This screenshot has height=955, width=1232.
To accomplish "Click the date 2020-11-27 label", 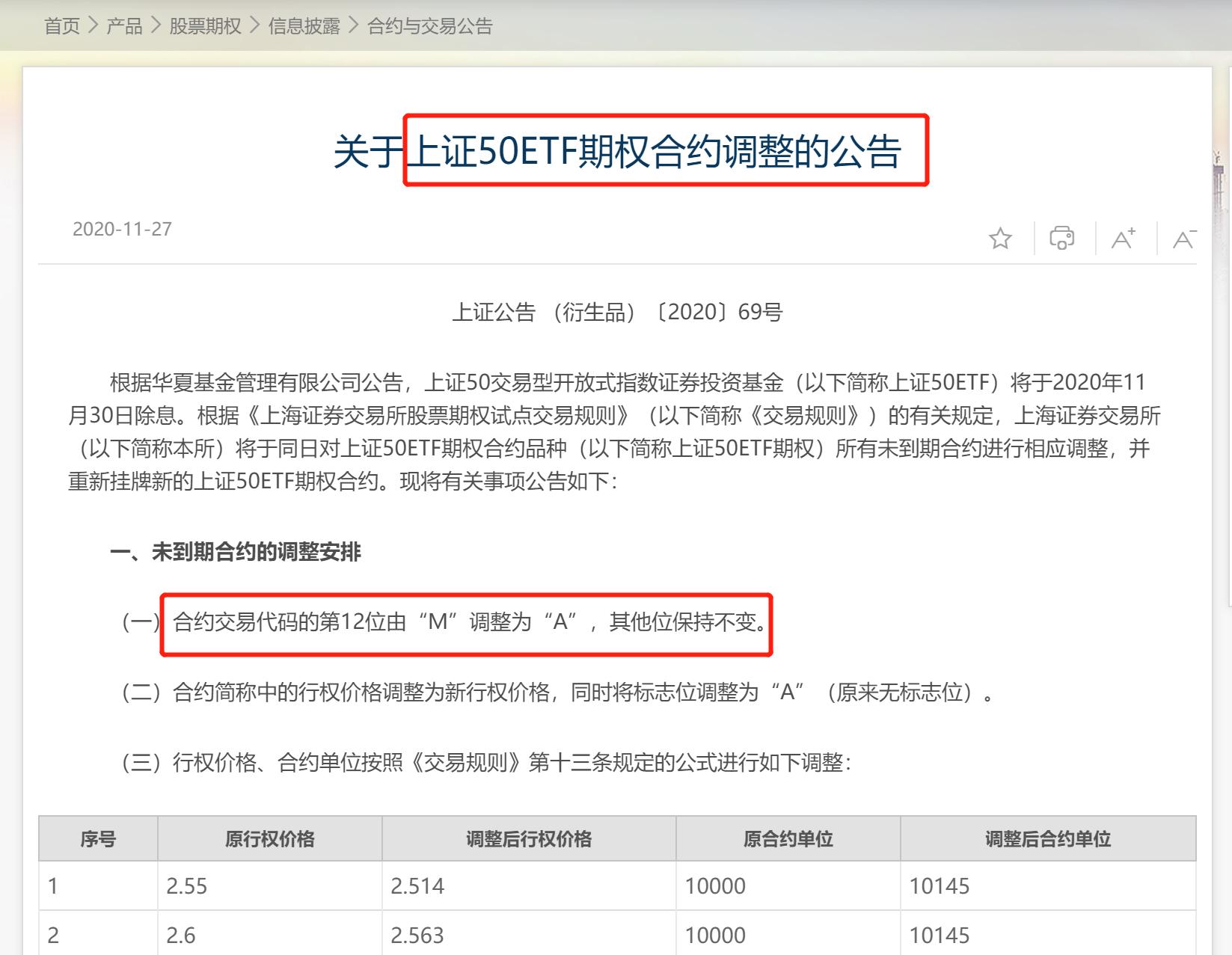I will point(122,230).
